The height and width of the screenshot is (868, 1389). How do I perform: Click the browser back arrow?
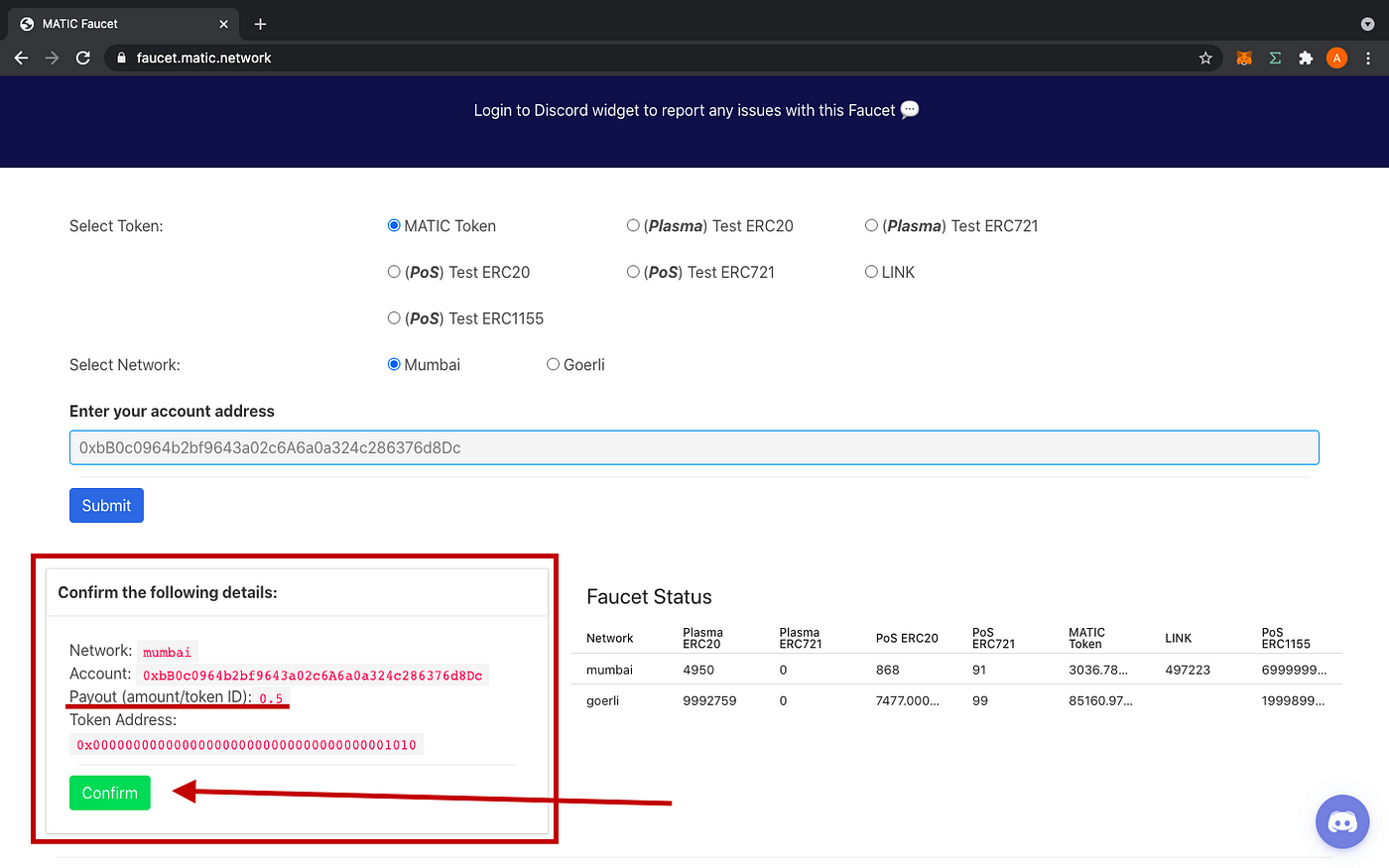tap(21, 58)
